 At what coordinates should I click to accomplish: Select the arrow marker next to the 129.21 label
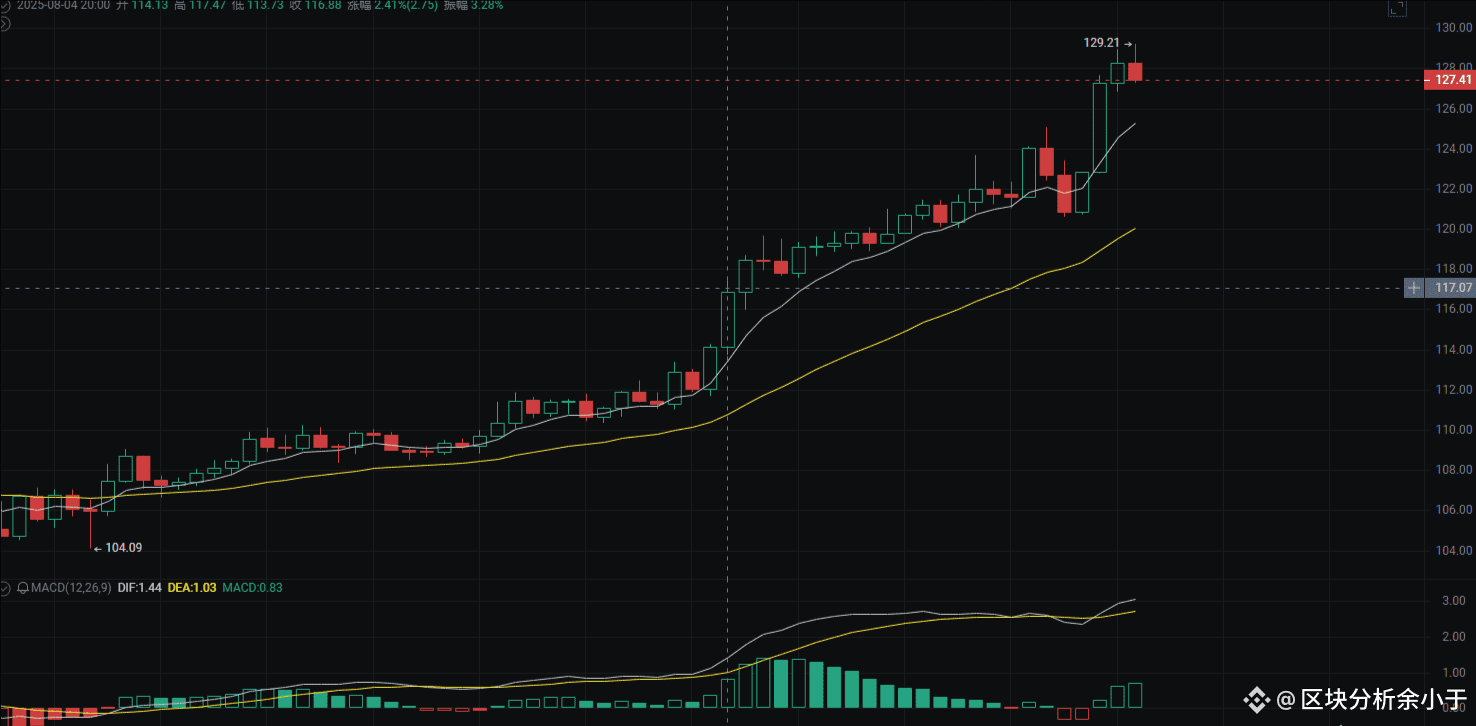1131,43
